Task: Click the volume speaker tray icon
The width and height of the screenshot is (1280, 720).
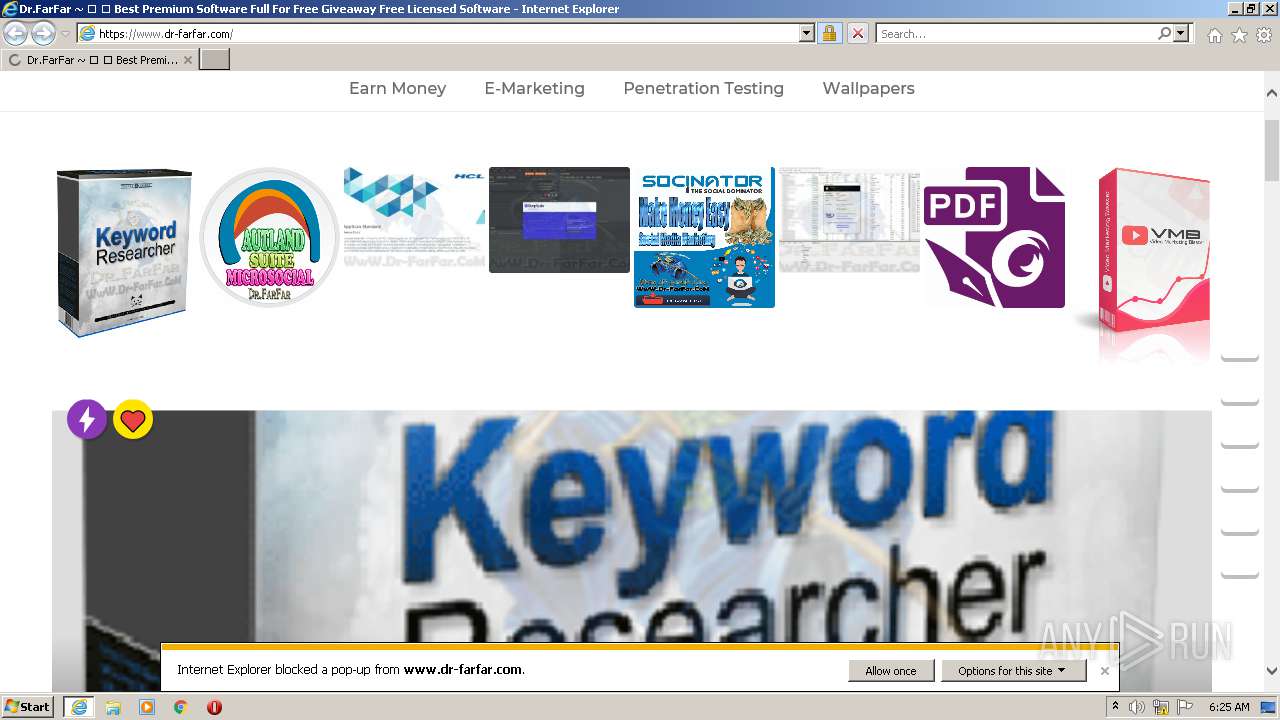Action: tap(1137, 707)
